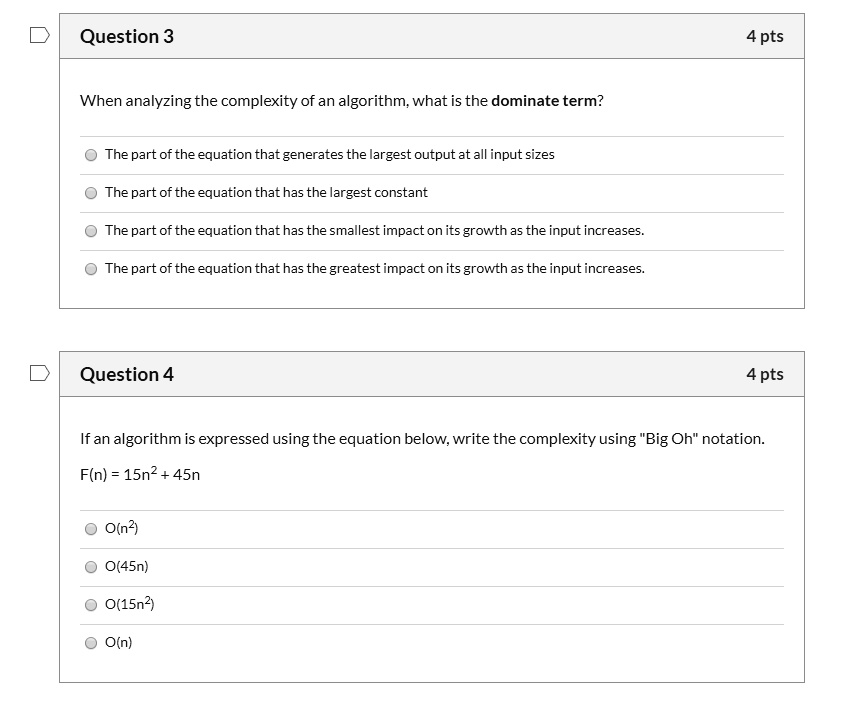Choose the O(45n) option
This screenshot has height=708, width=849.
pyautogui.click(x=90, y=566)
